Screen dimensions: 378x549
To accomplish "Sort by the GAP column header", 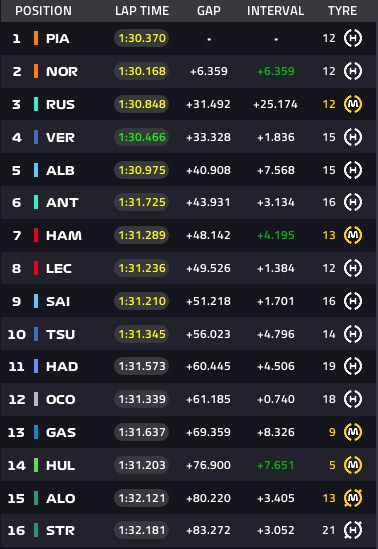I will [209, 11].
